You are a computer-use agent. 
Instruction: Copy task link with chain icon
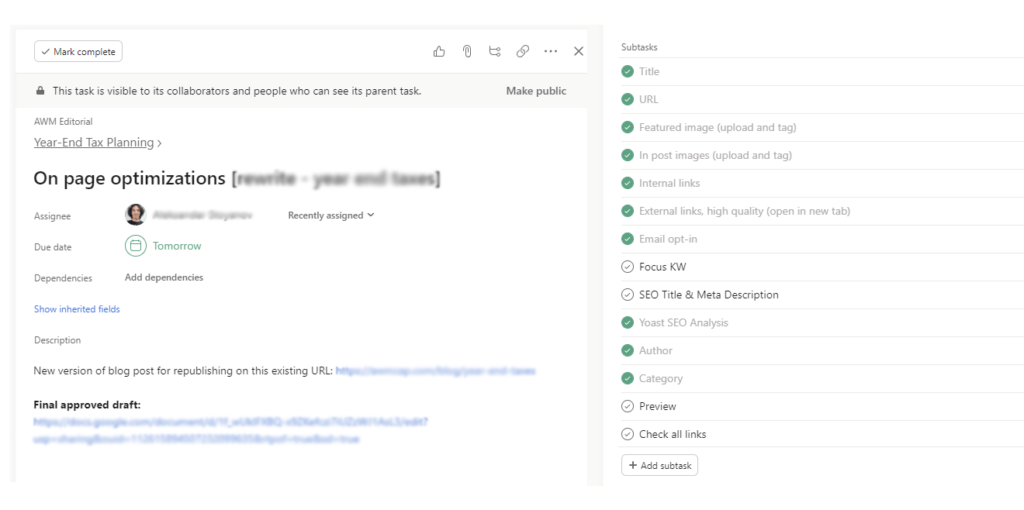point(523,51)
